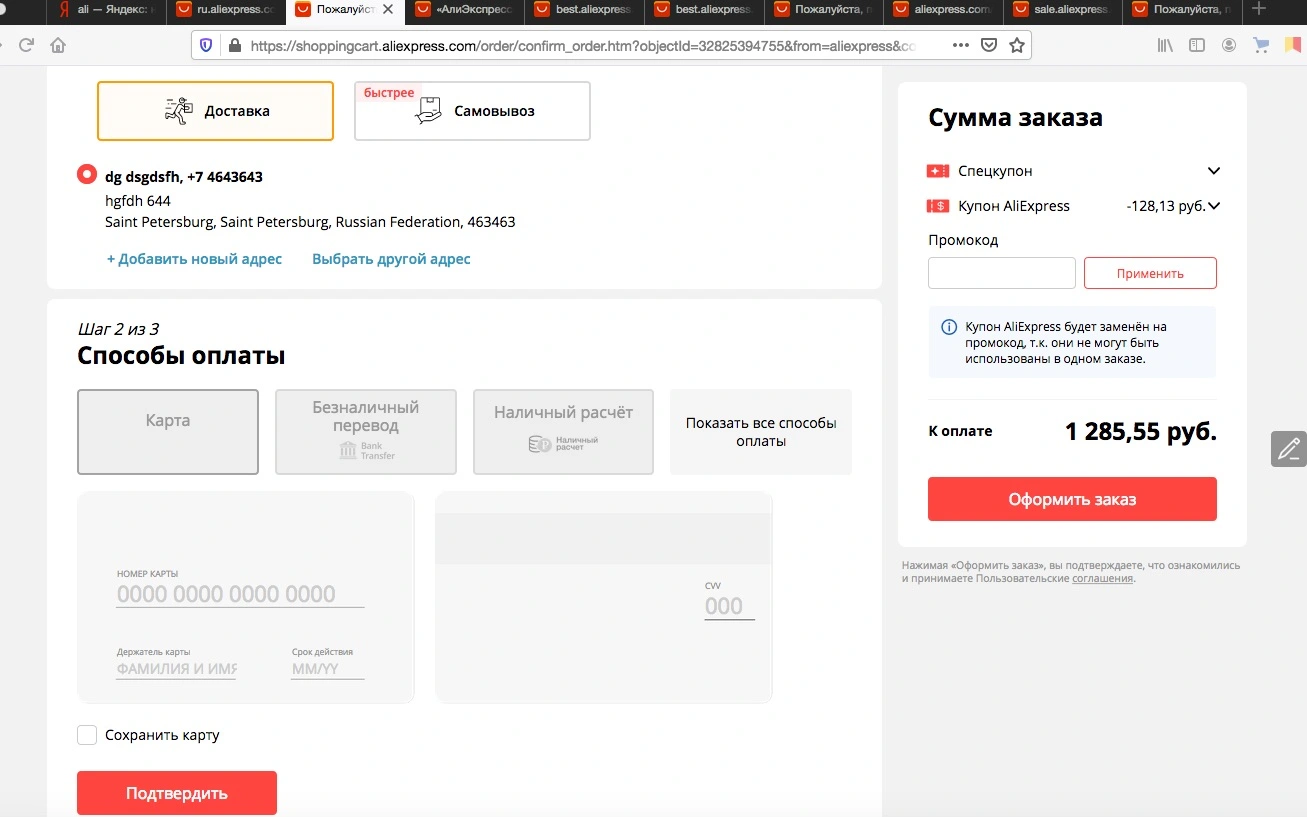Click the 'Способы оплаты' heading
1307x817 pixels.
[181, 355]
